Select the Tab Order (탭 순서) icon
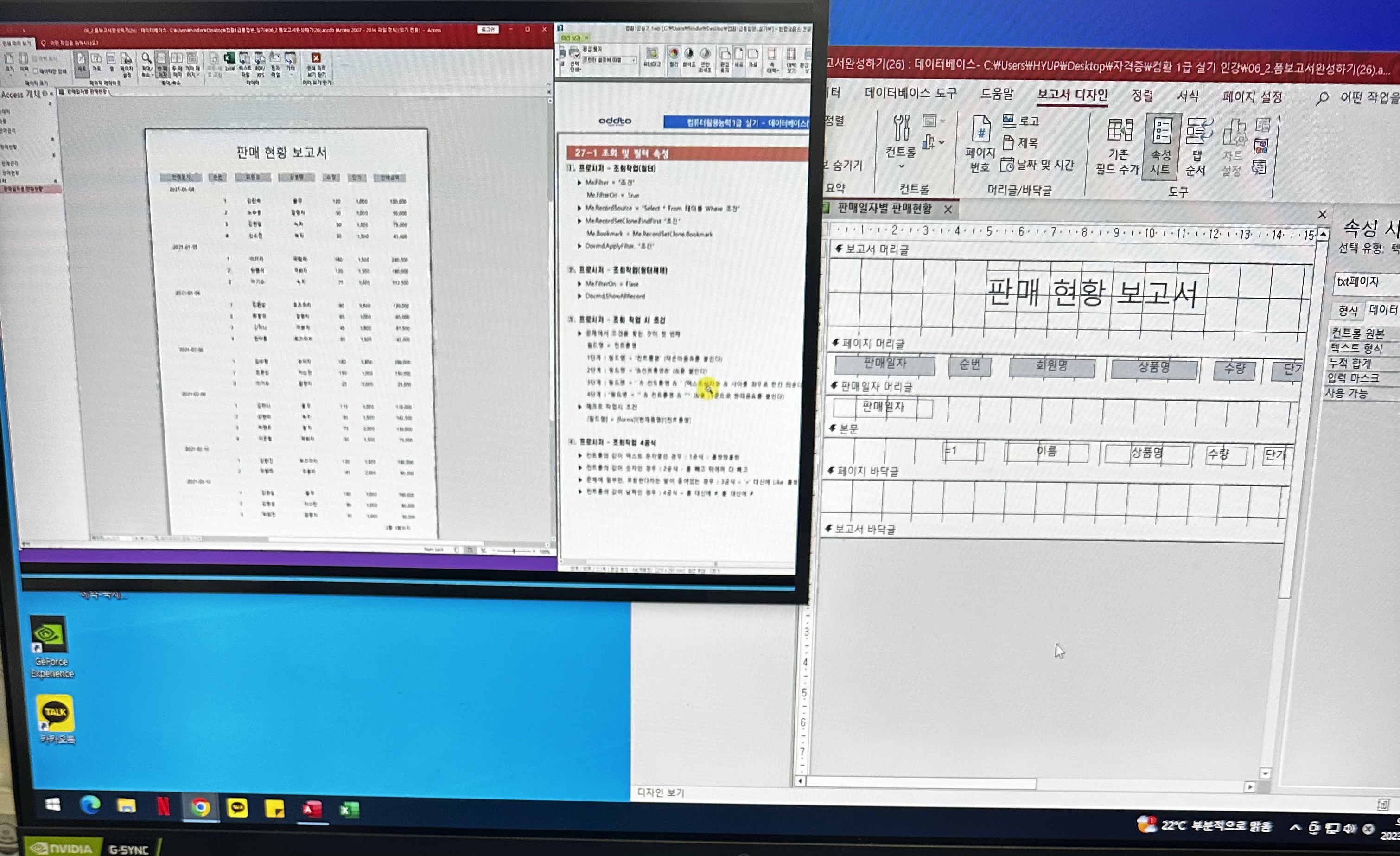Image resolution: width=1400 pixels, height=856 pixels. (x=1198, y=147)
